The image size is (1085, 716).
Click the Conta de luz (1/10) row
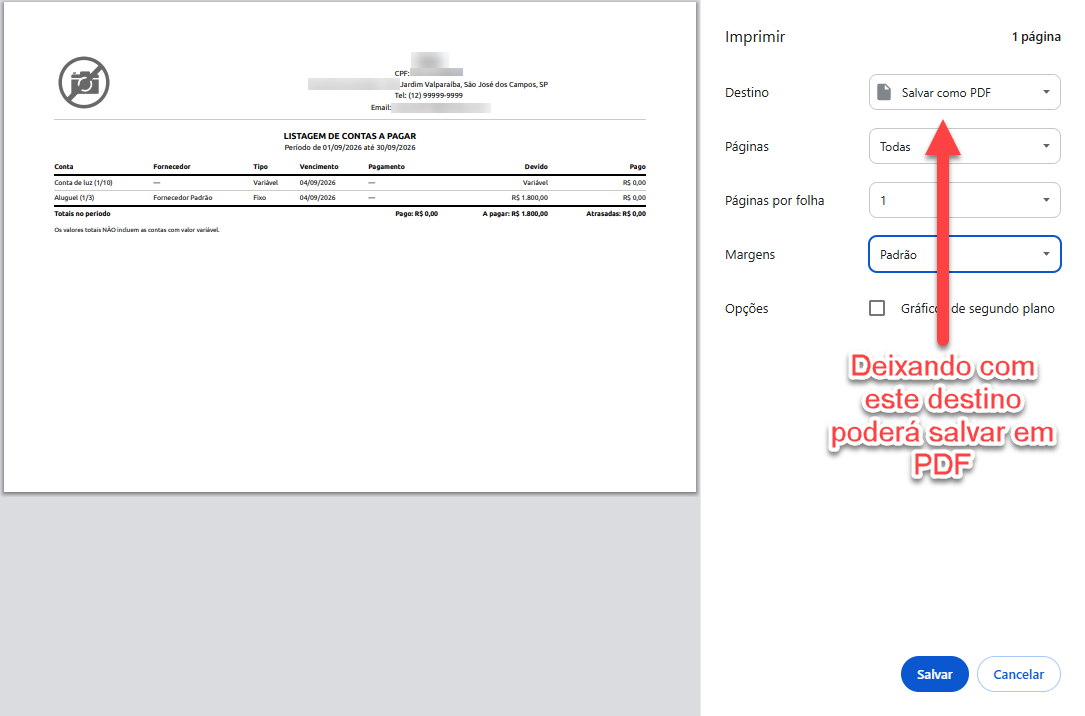pyautogui.click(x=349, y=183)
